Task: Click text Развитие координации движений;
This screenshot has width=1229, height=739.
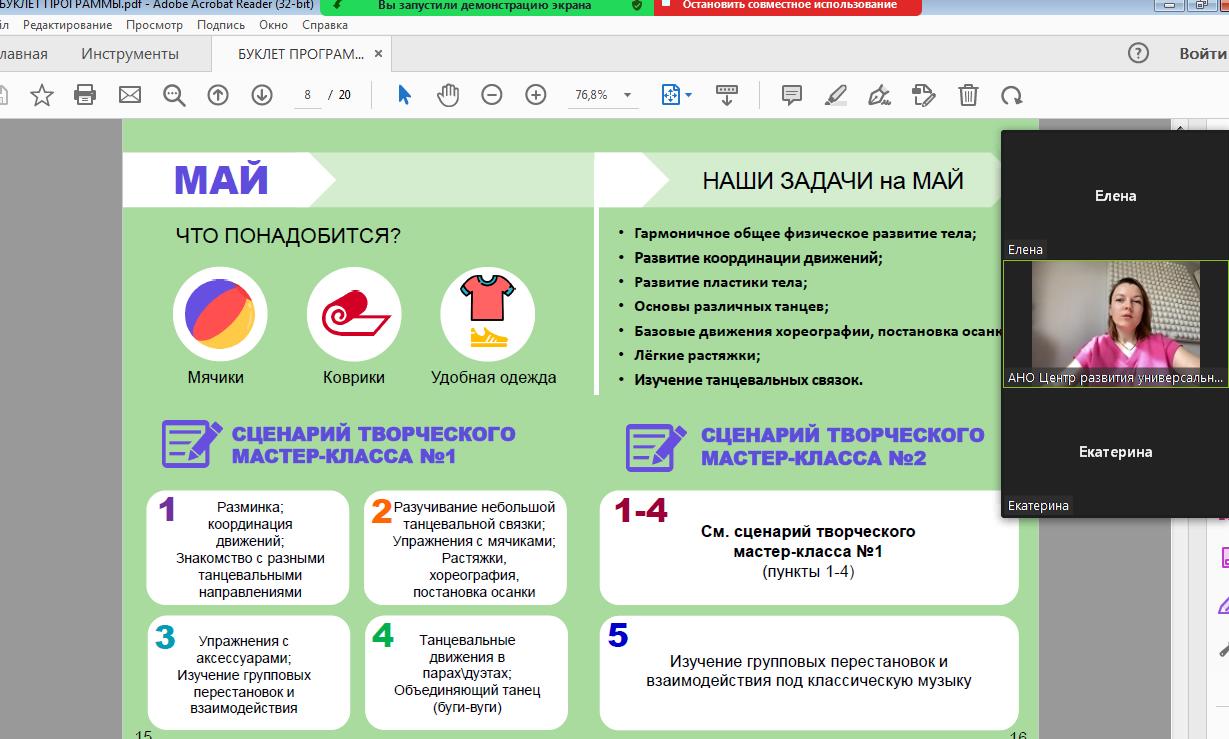Action: 759,258
